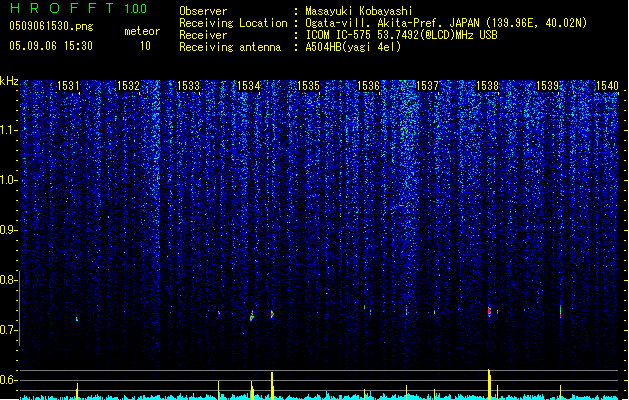Click the 1532 time marker
Screen dimensions: 629x400
tap(128, 86)
